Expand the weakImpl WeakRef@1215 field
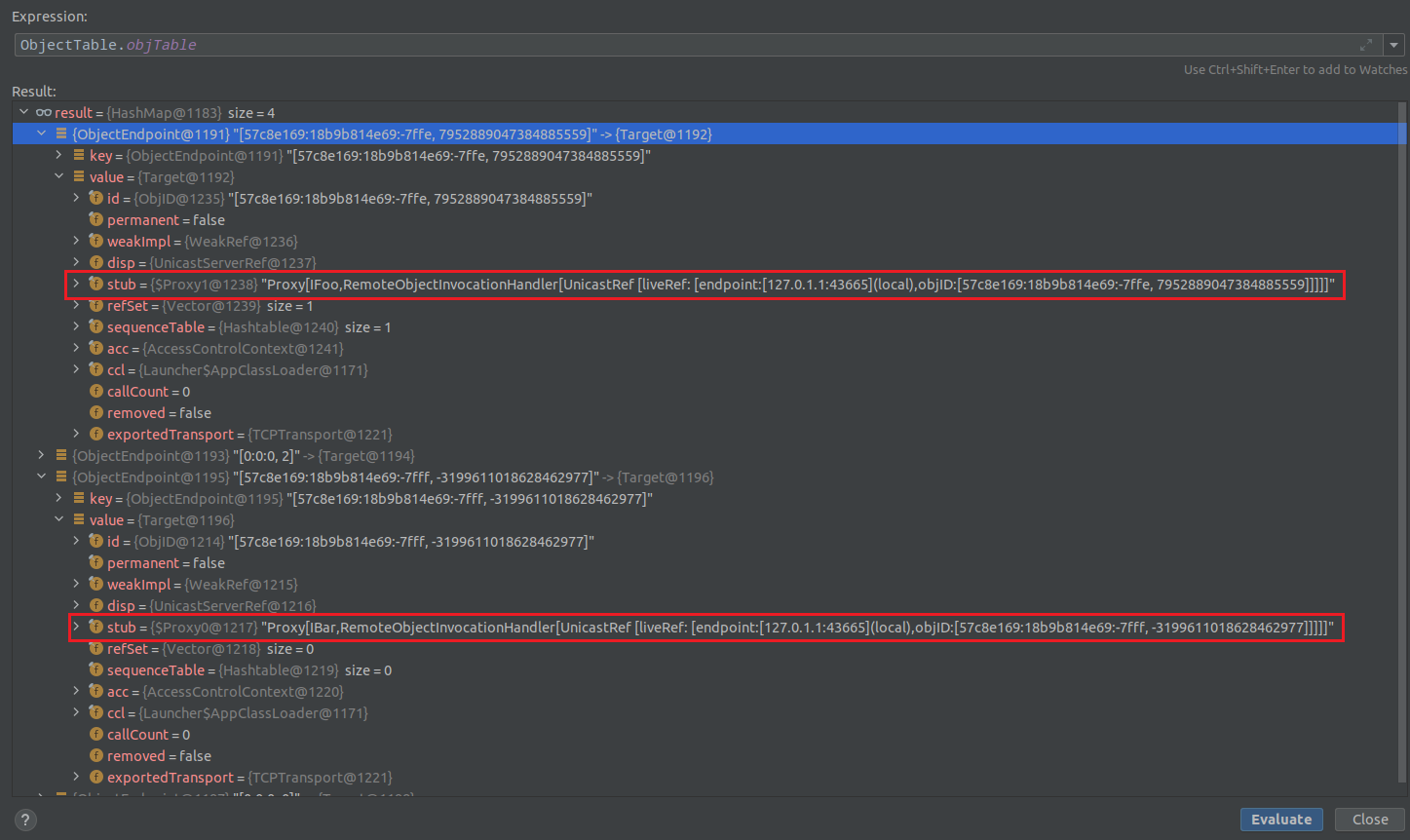 (76, 585)
